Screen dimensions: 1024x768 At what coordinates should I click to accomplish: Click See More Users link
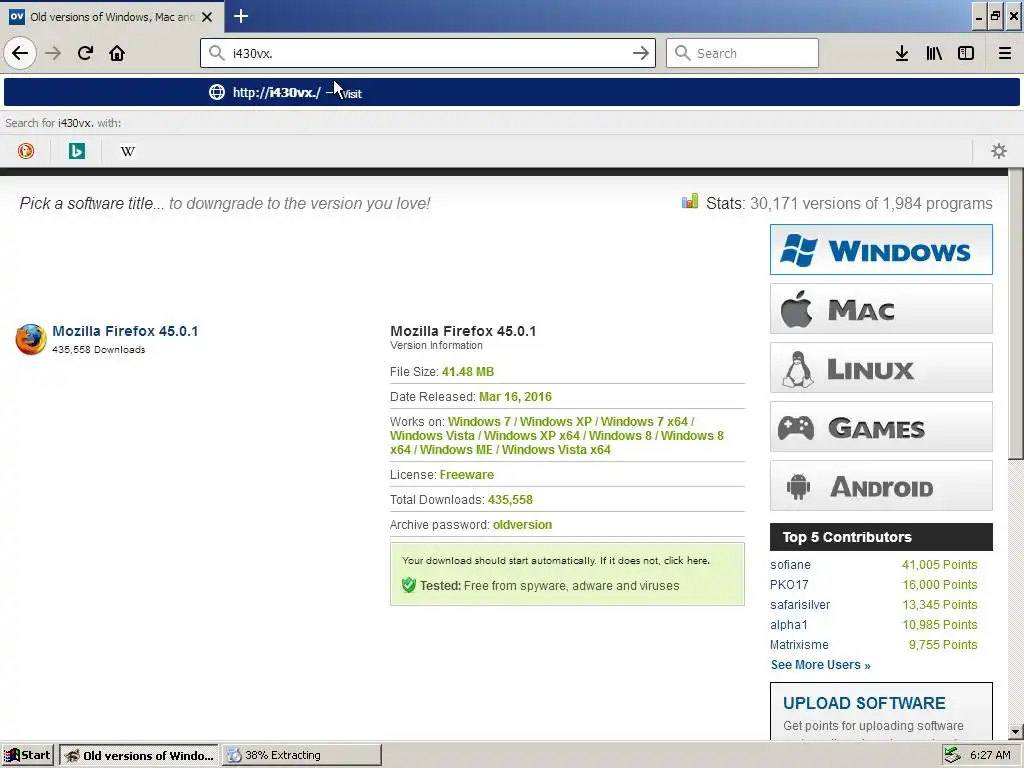820,665
